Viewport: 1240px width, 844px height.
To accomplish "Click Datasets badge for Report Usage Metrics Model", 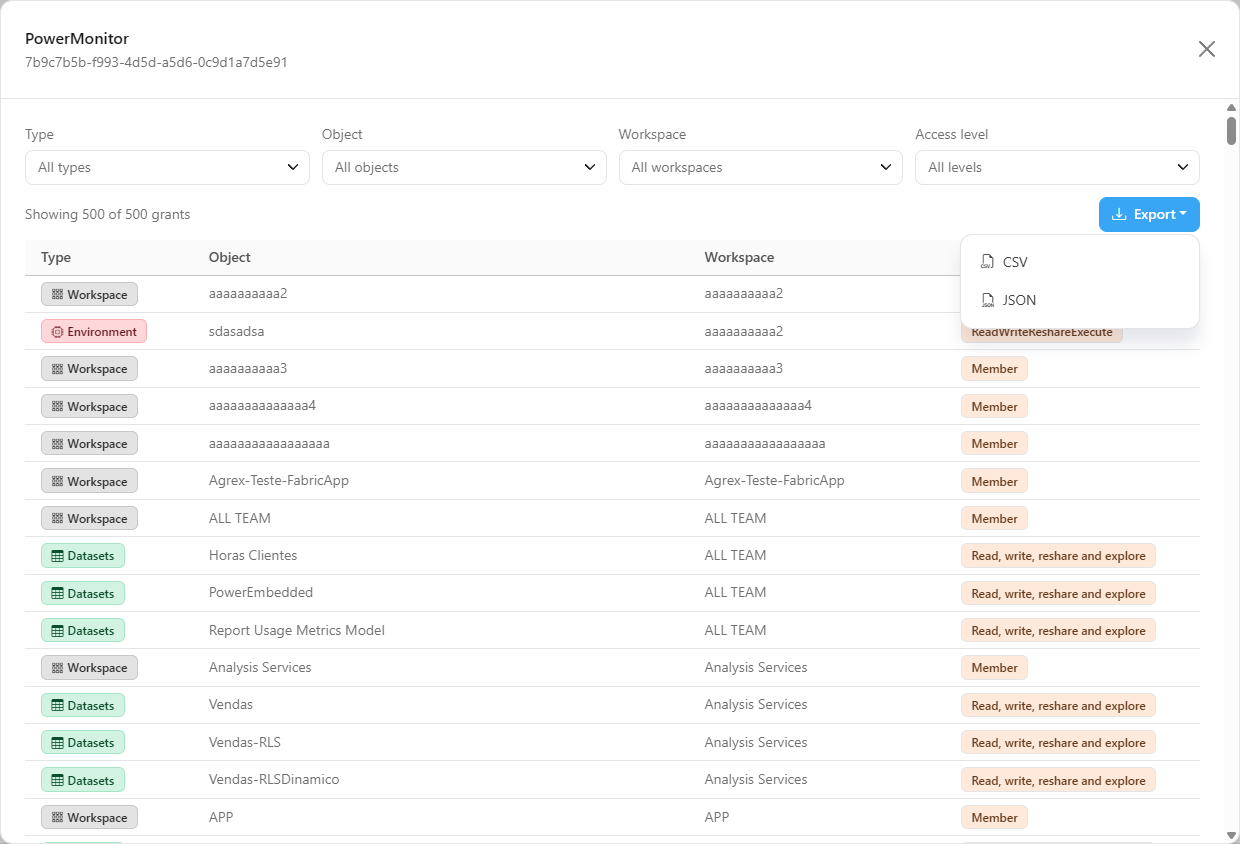I will coord(83,630).
